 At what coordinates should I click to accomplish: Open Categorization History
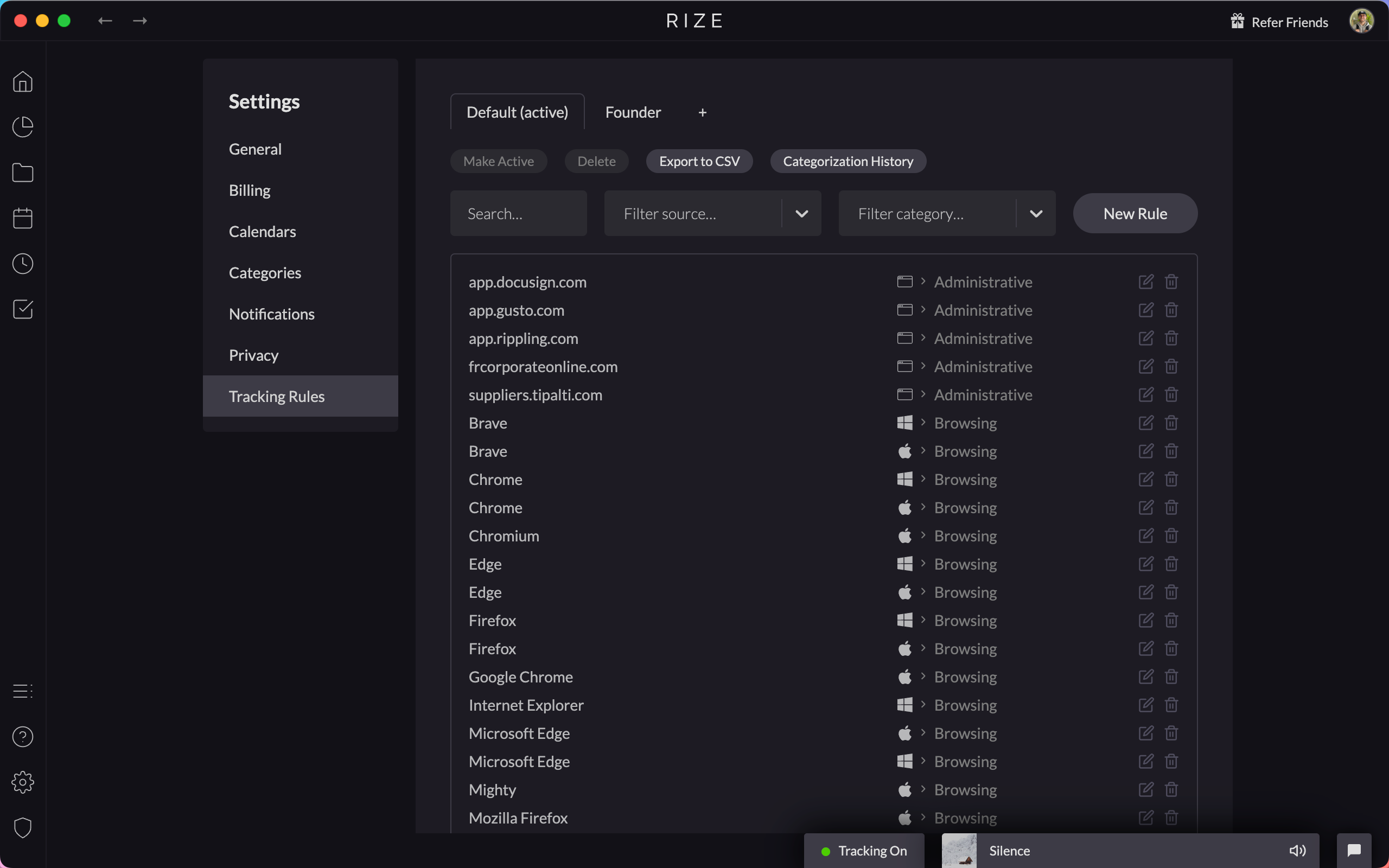[848, 161]
